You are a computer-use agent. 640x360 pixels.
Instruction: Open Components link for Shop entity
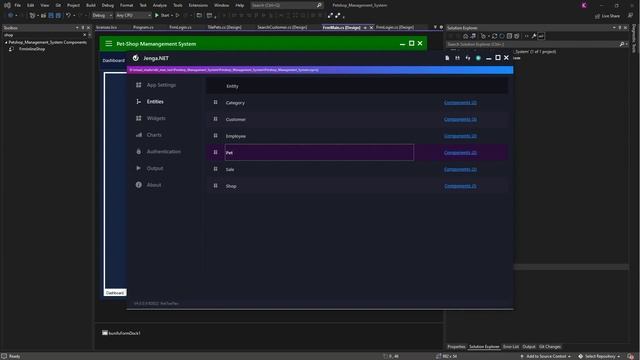click(460, 186)
